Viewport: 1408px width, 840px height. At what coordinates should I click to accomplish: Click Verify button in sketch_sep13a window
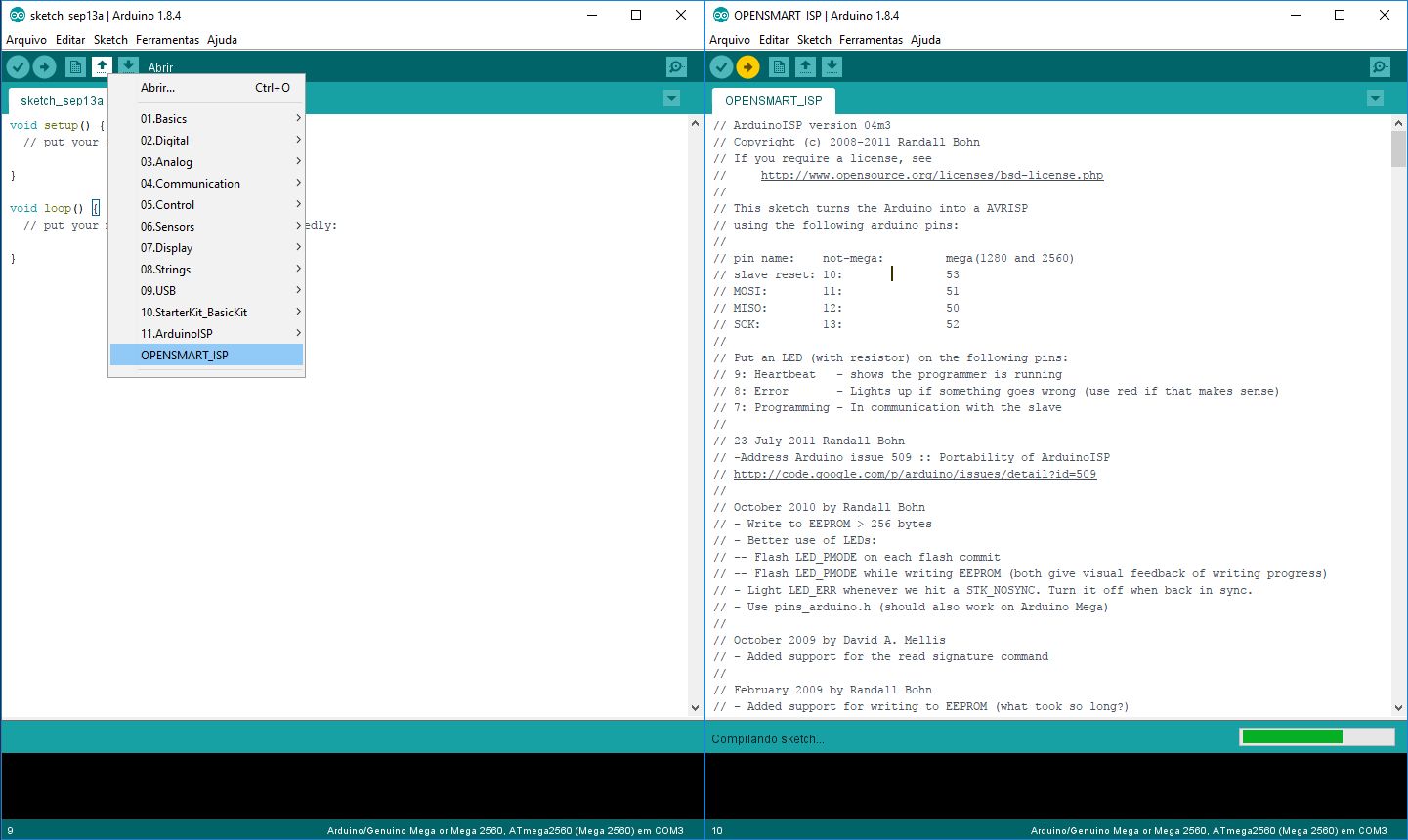click(18, 66)
